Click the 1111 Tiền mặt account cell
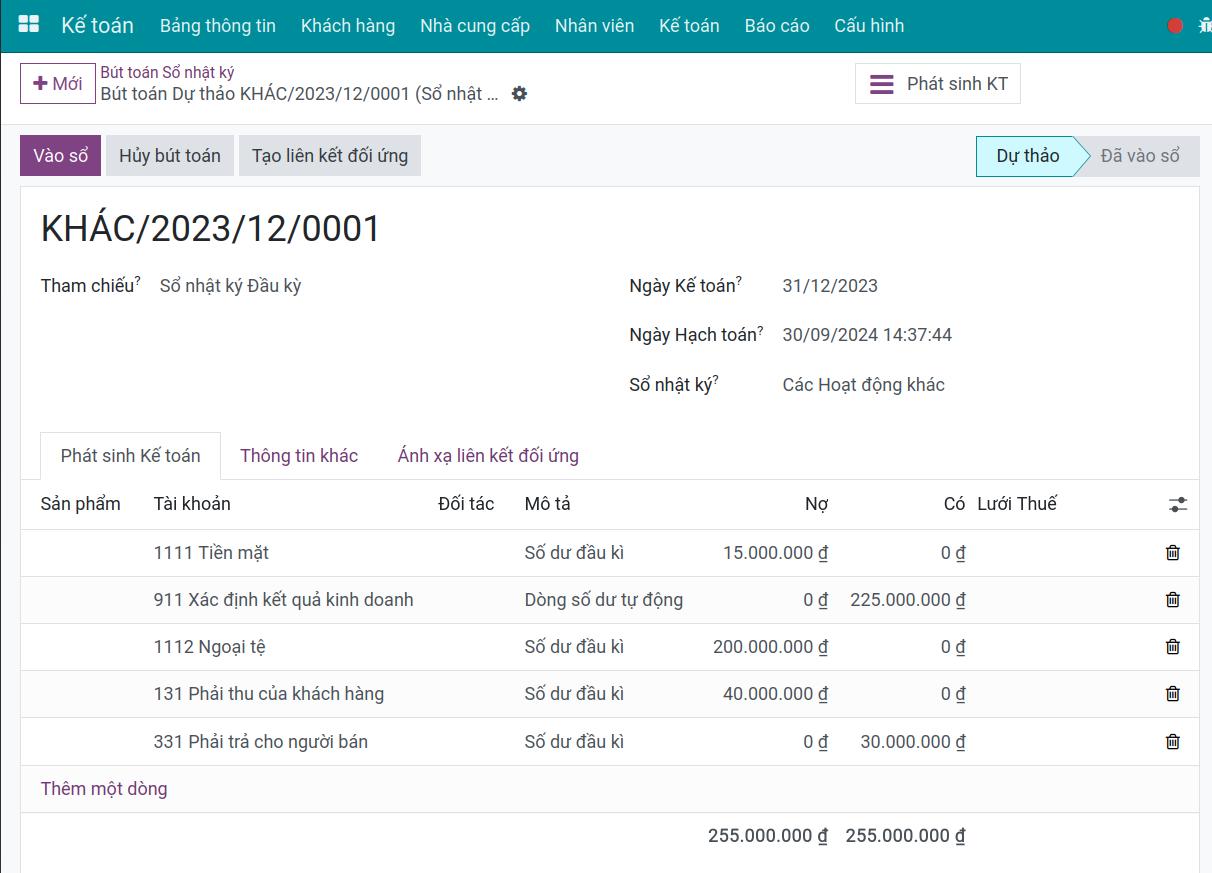 [x=211, y=553]
